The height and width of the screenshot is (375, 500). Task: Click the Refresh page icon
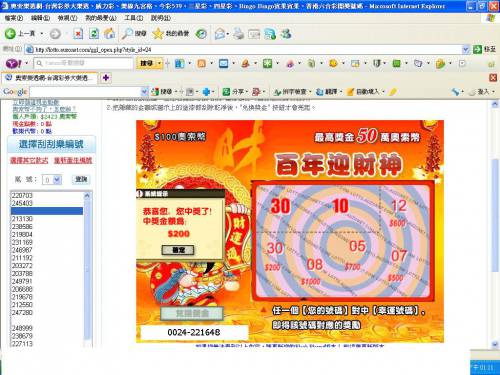click(94, 34)
